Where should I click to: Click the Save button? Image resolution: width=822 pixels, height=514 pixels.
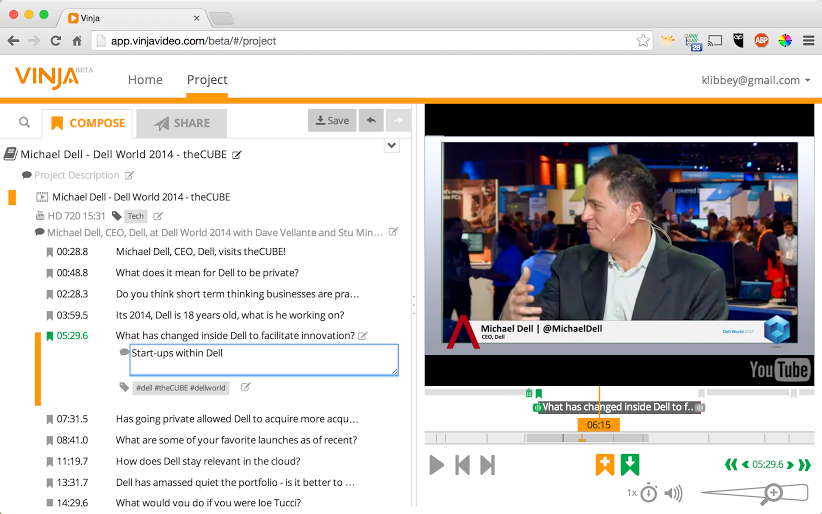click(332, 121)
